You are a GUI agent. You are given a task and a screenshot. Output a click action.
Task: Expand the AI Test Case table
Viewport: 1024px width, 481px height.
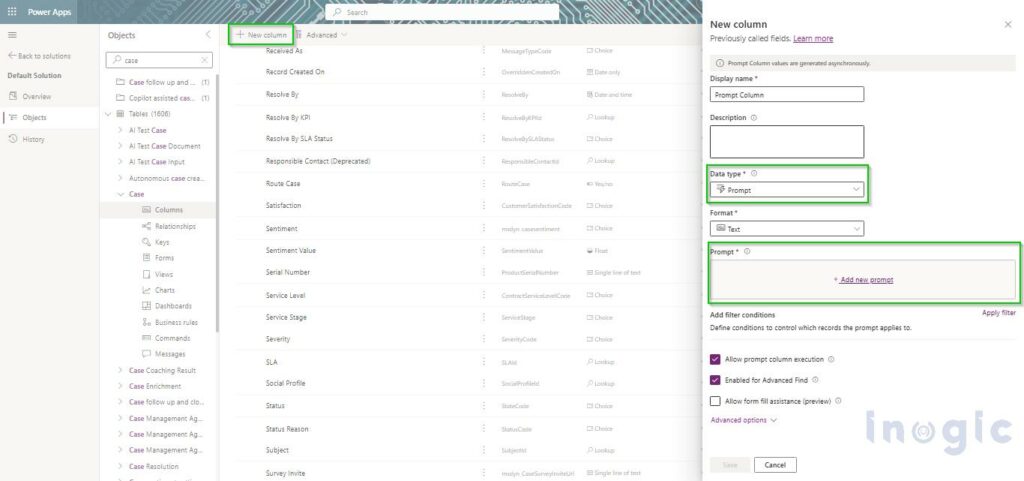(120, 130)
